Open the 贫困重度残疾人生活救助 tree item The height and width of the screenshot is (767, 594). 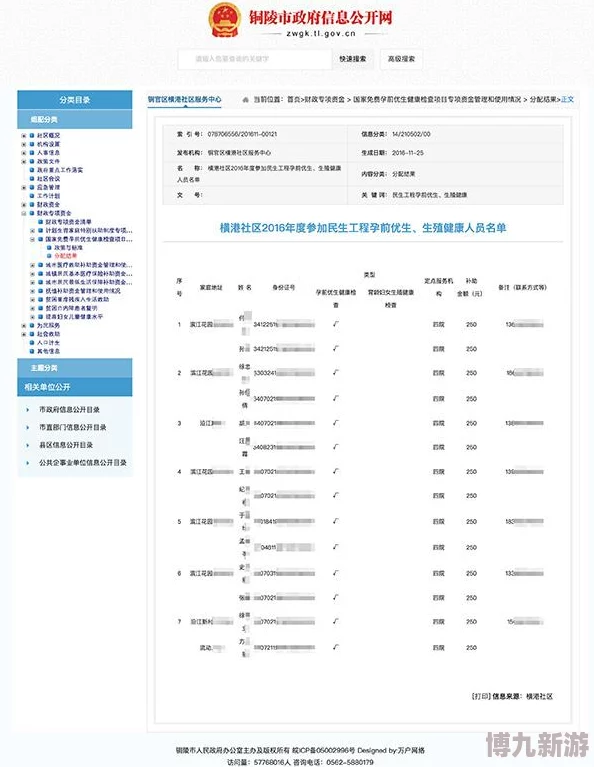[x=77, y=299]
